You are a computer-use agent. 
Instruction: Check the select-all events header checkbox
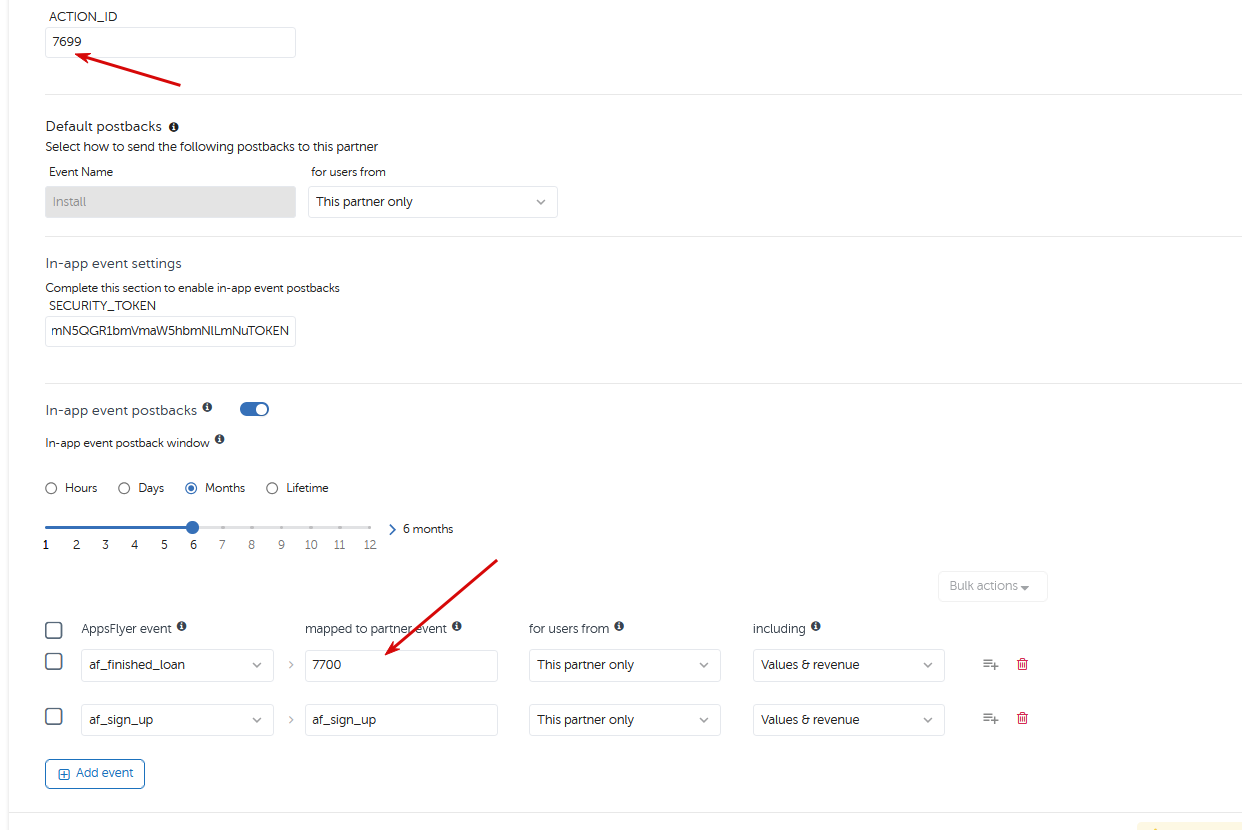pos(54,630)
